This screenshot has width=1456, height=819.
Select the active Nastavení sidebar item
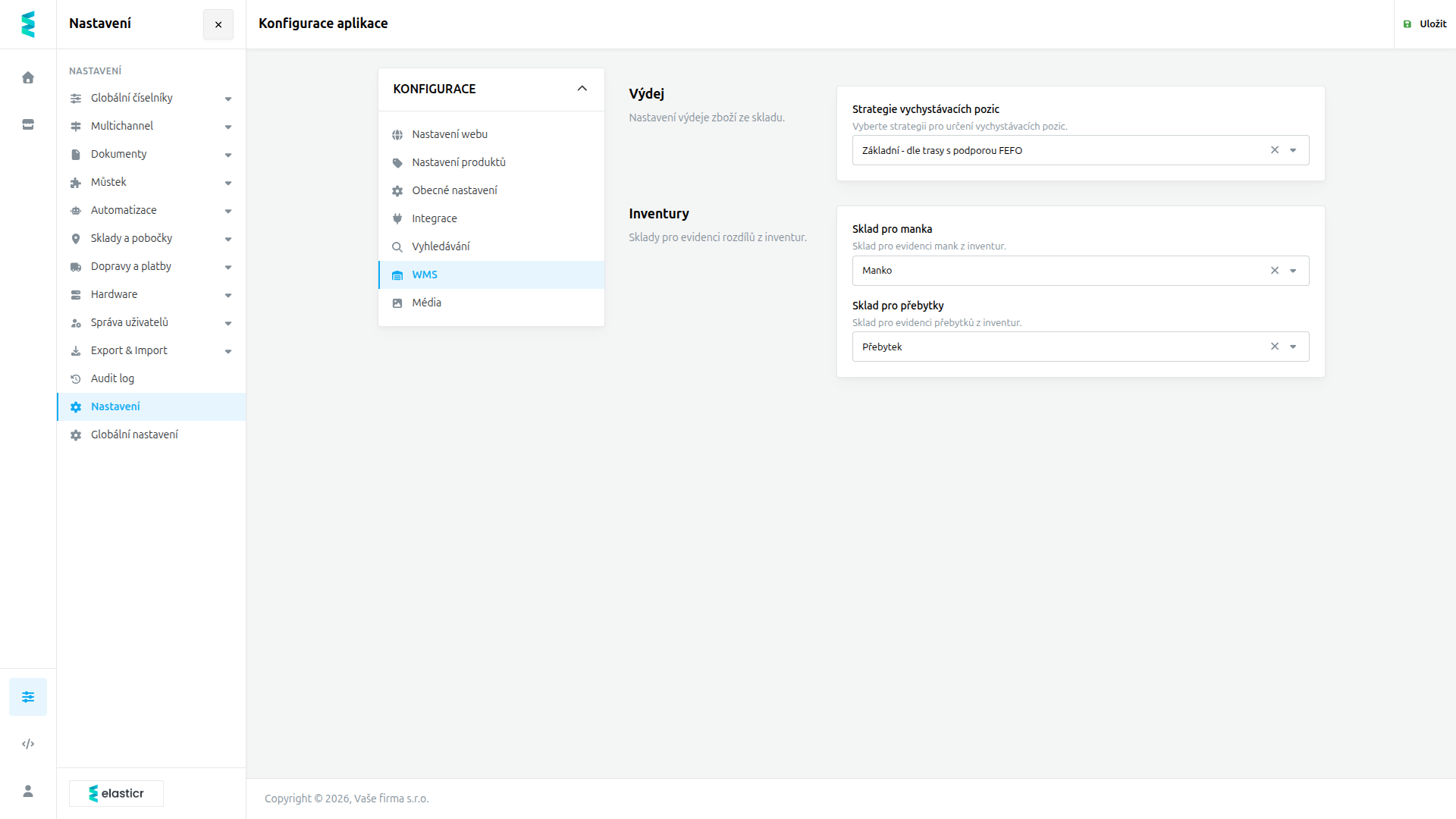(x=151, y=406)
